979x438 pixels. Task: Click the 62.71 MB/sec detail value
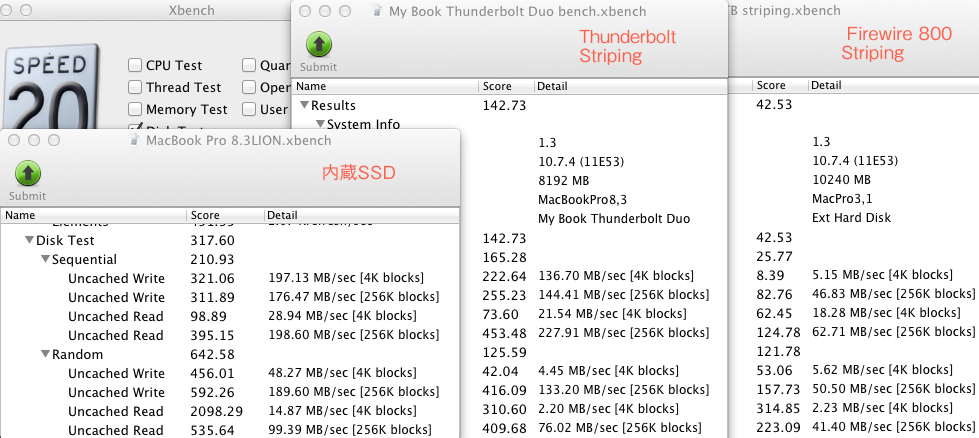tap(893, 331)
